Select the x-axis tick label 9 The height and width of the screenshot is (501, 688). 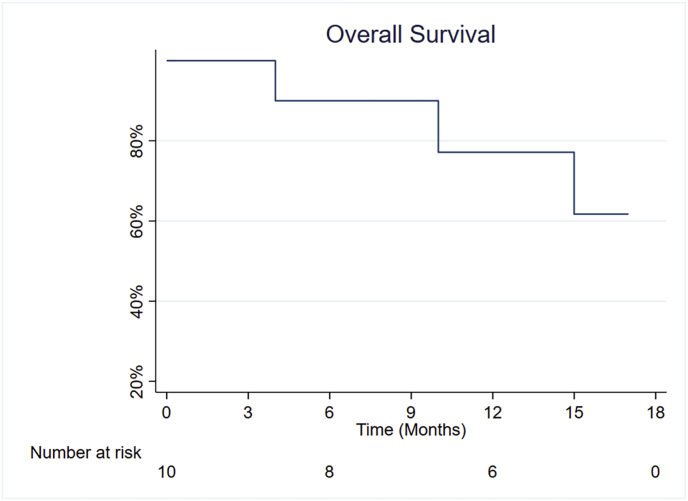pyautogui.click(x=411, y=412)
